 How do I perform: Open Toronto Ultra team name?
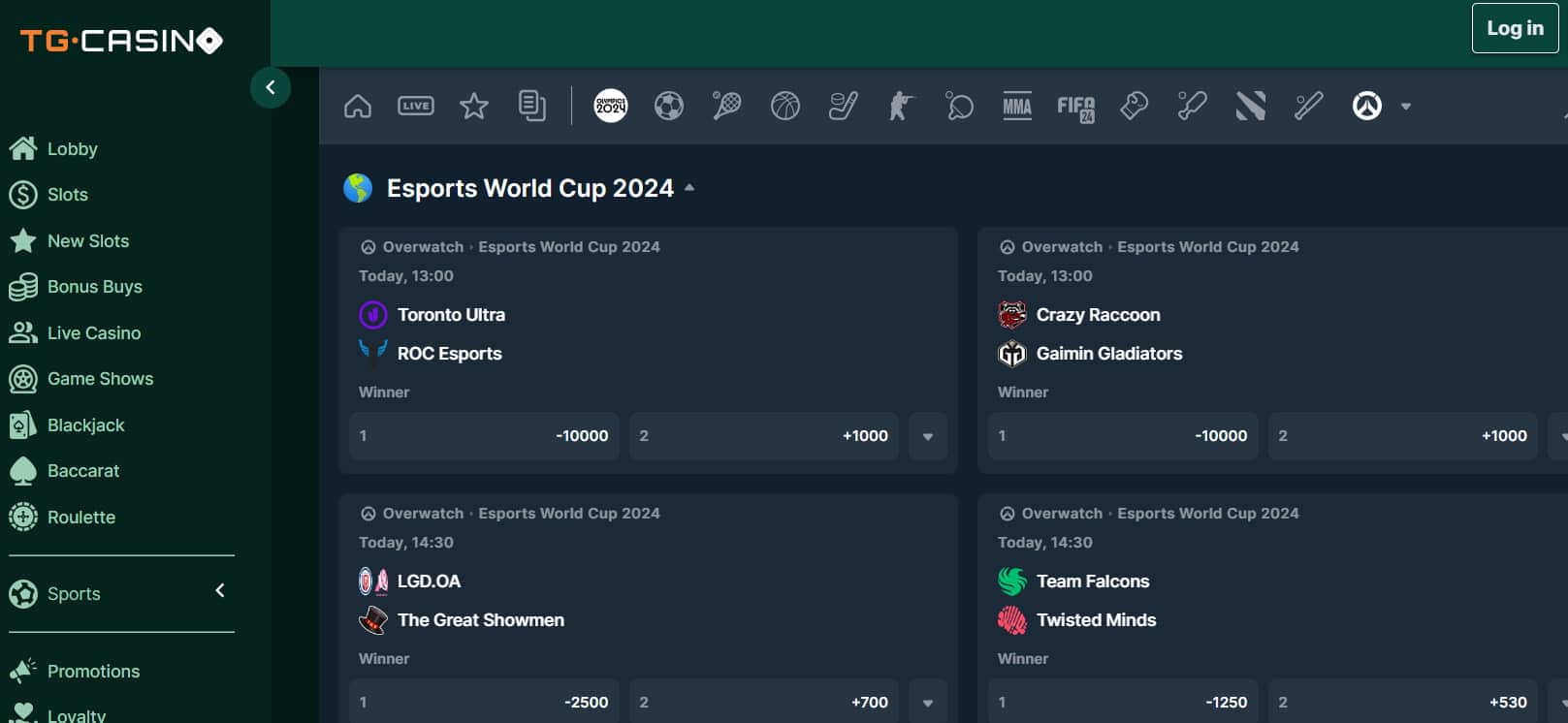(451, 315)
